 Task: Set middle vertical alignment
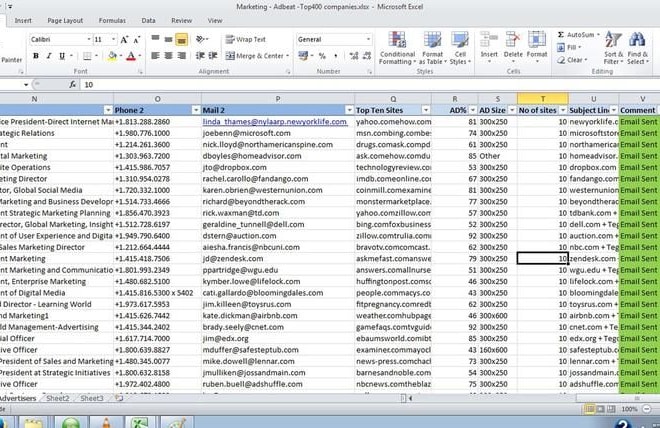(168, 39)
